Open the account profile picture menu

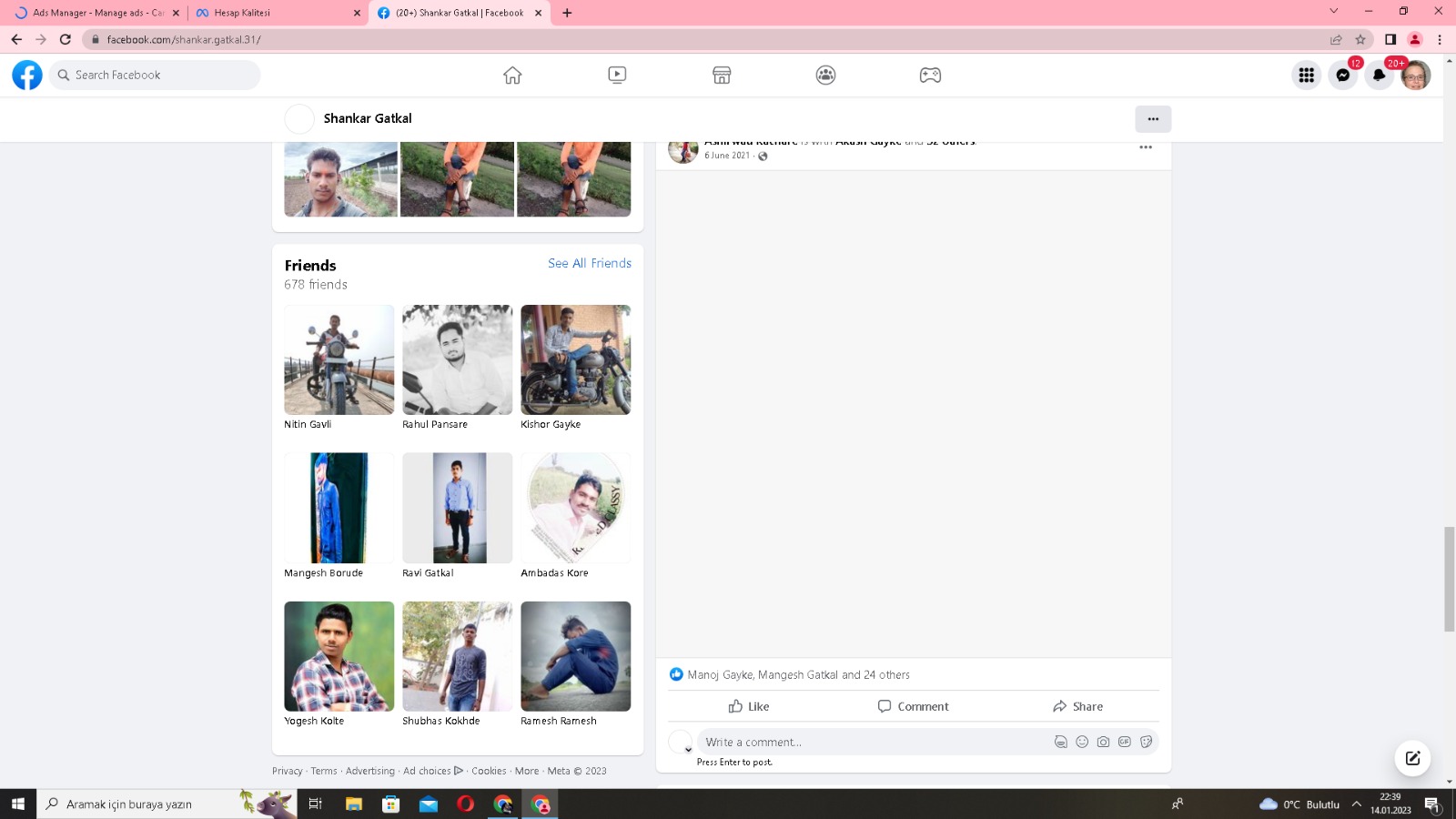tap(1416, 76)
